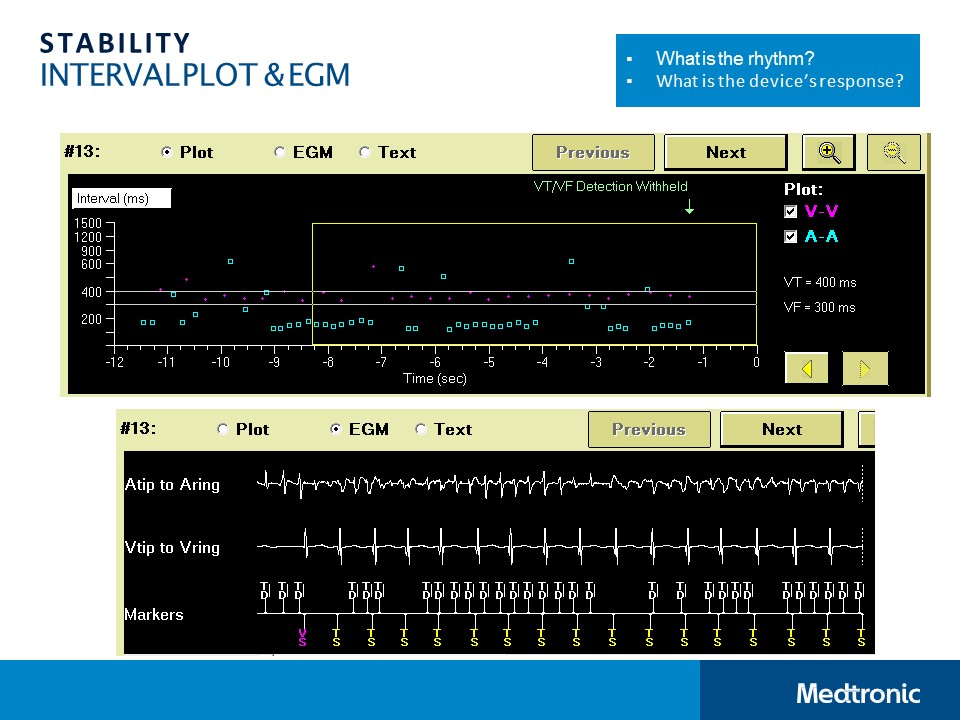Click the 'VT/VF Detection Withheld' label

(x=610, y=186)
